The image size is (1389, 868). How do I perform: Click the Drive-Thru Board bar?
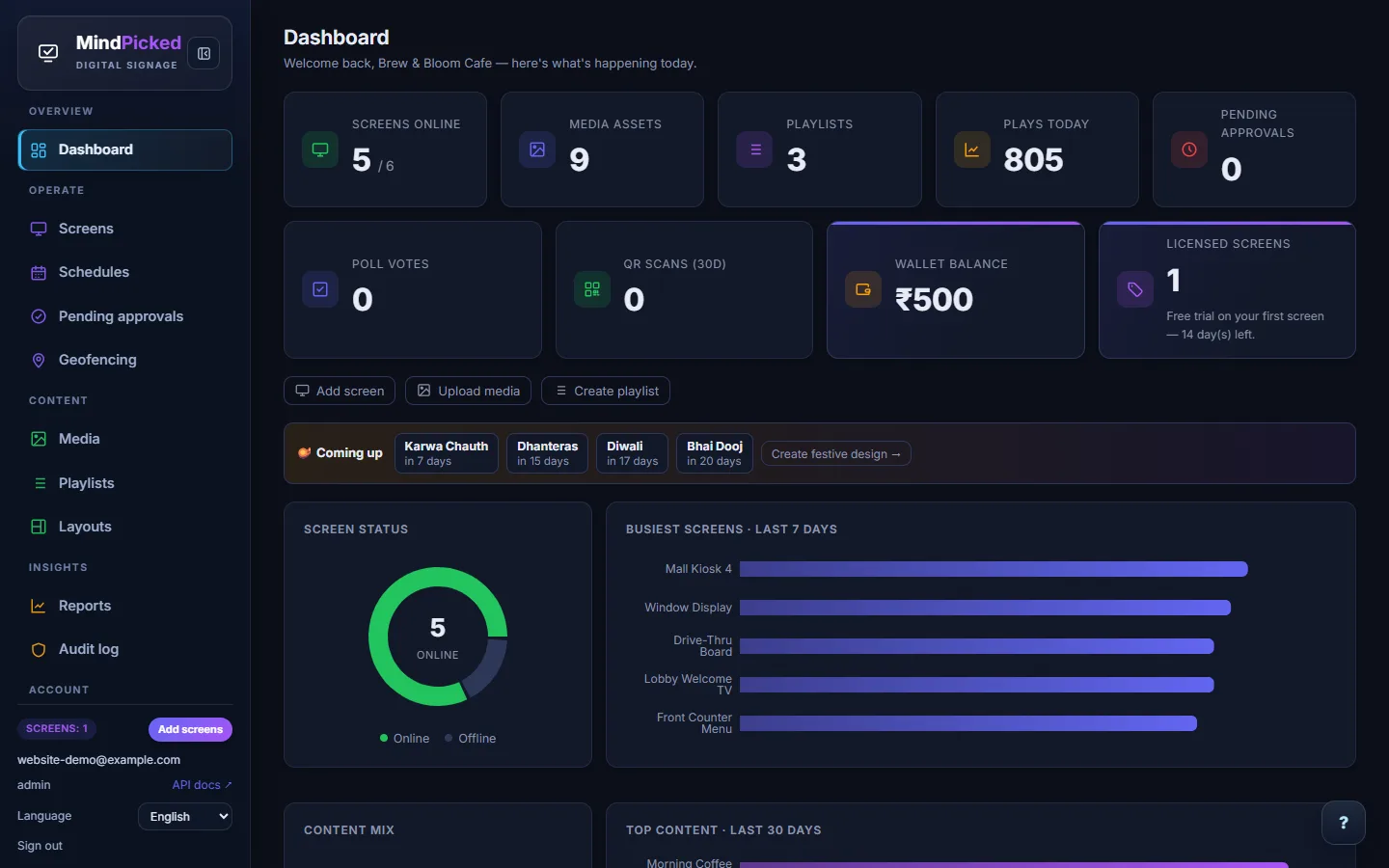(x=977, y=646)
